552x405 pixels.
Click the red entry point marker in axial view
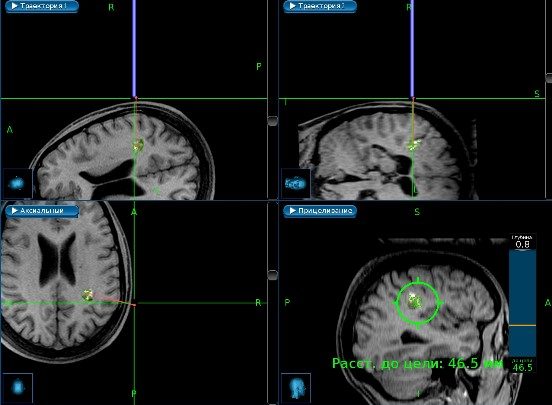coord(134,305)
